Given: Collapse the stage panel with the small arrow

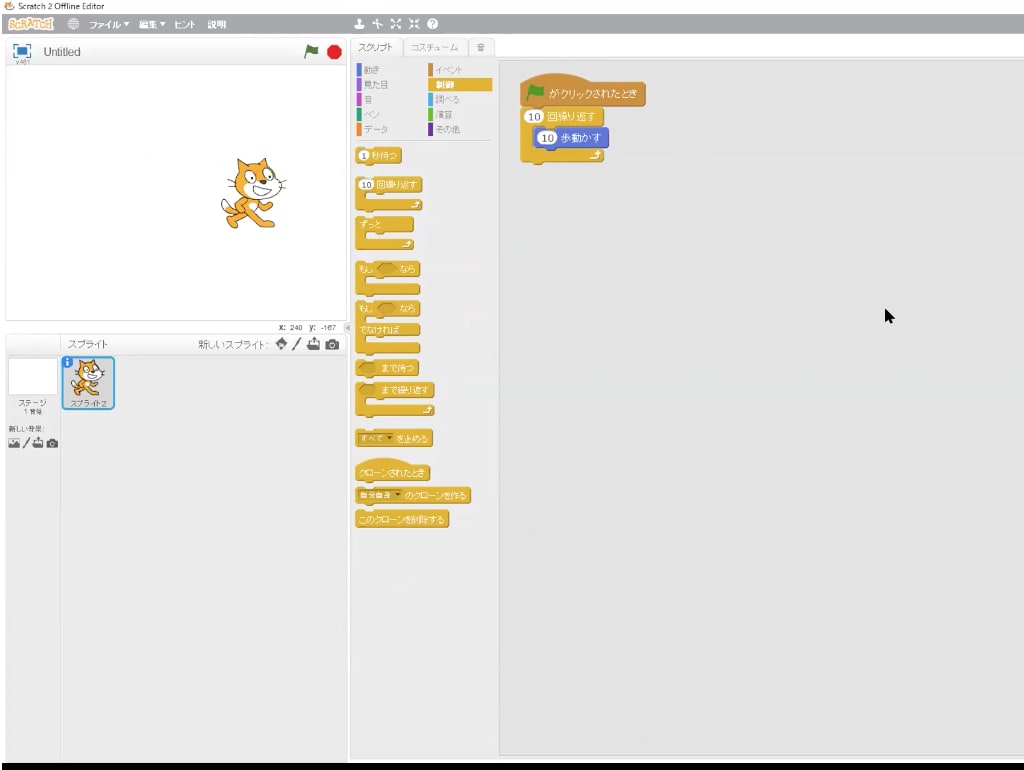Looking at the screenshot, I should point(347,328).
